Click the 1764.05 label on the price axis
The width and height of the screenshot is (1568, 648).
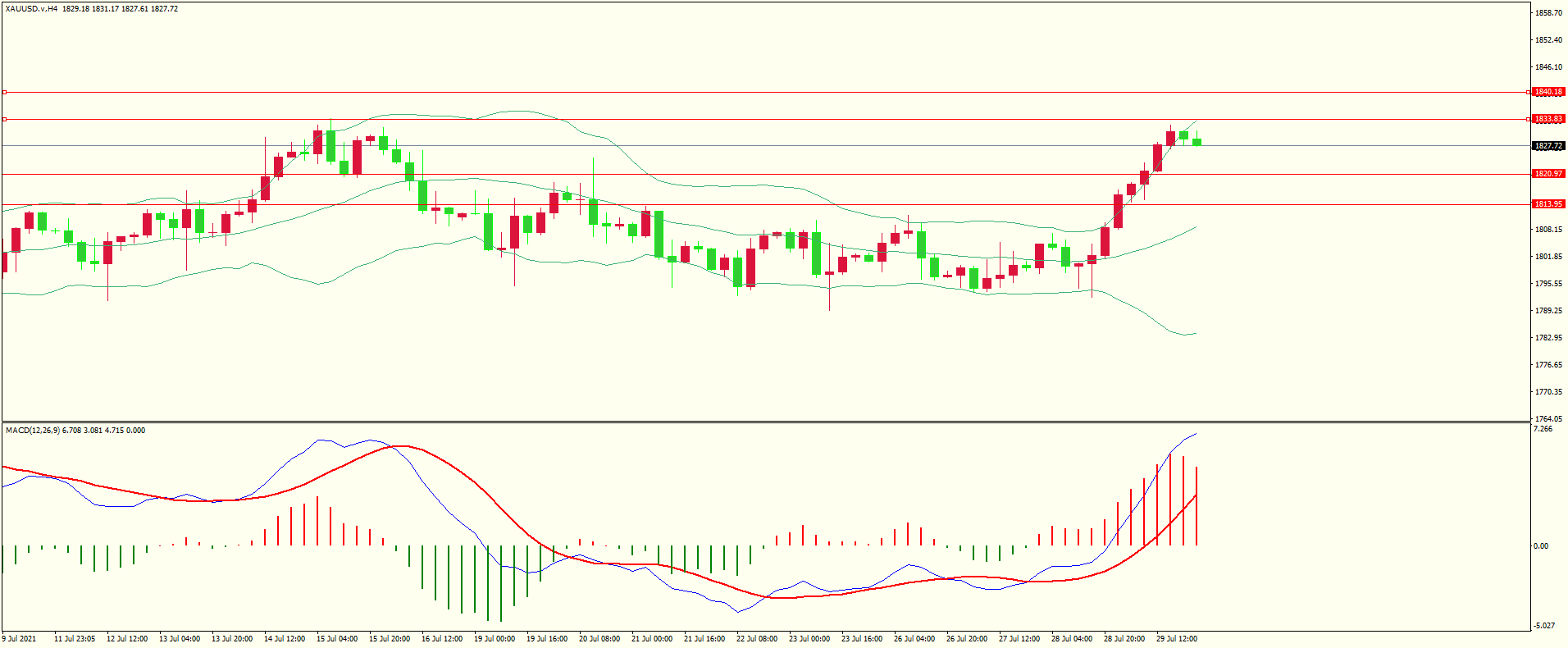(x=1548, y=418)
